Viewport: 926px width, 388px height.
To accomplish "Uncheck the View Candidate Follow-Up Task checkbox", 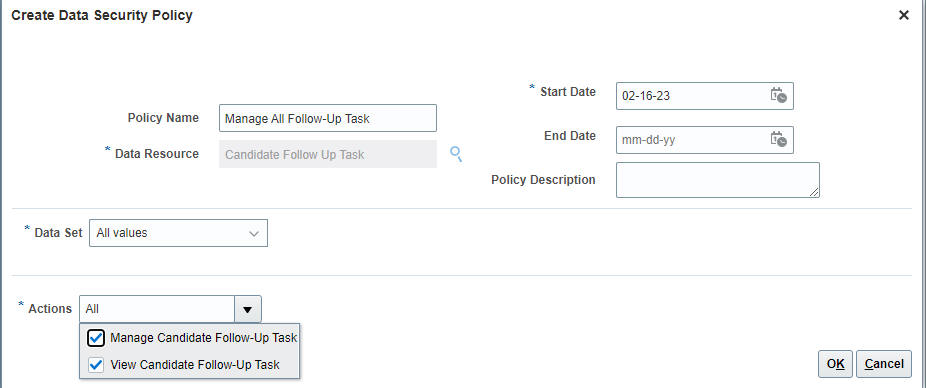I will point(96,365).
